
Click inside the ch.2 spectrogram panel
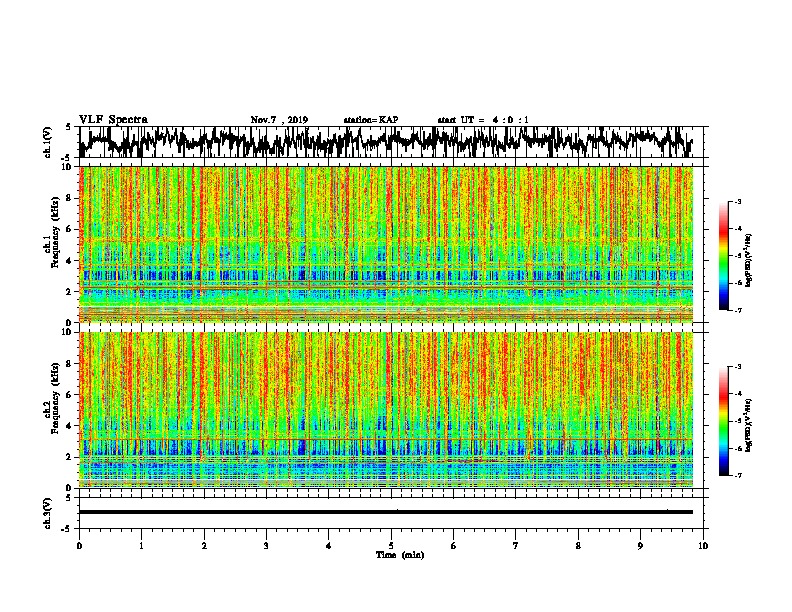point(386,410)
